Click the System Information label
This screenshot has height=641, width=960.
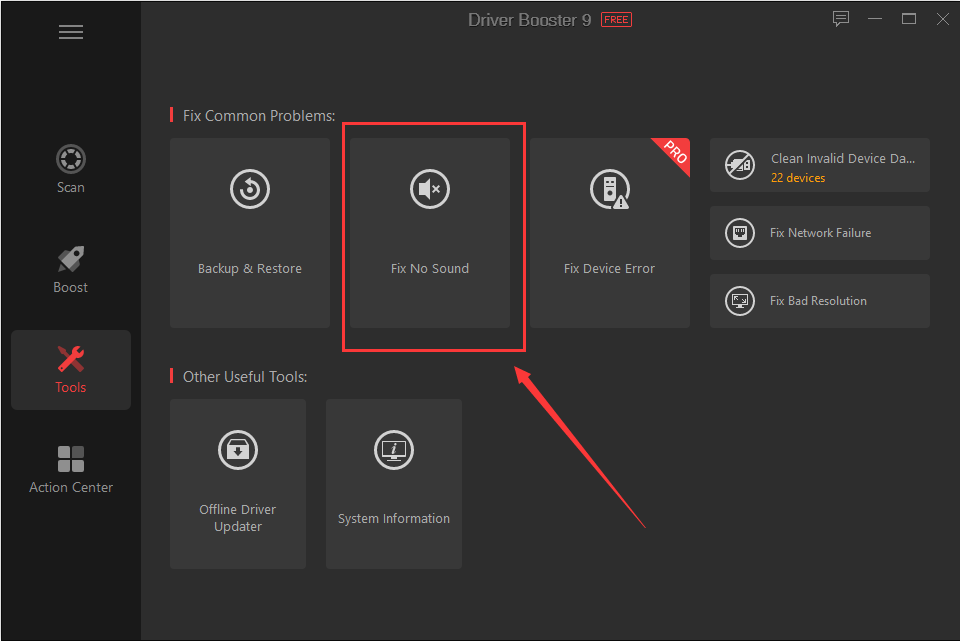(x=394, y=519)
